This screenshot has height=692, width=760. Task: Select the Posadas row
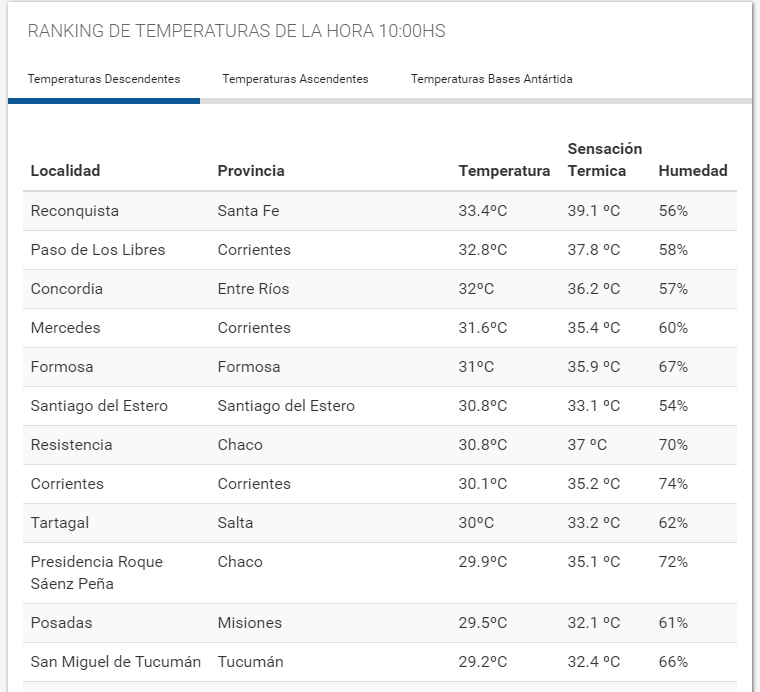(62, 623)
